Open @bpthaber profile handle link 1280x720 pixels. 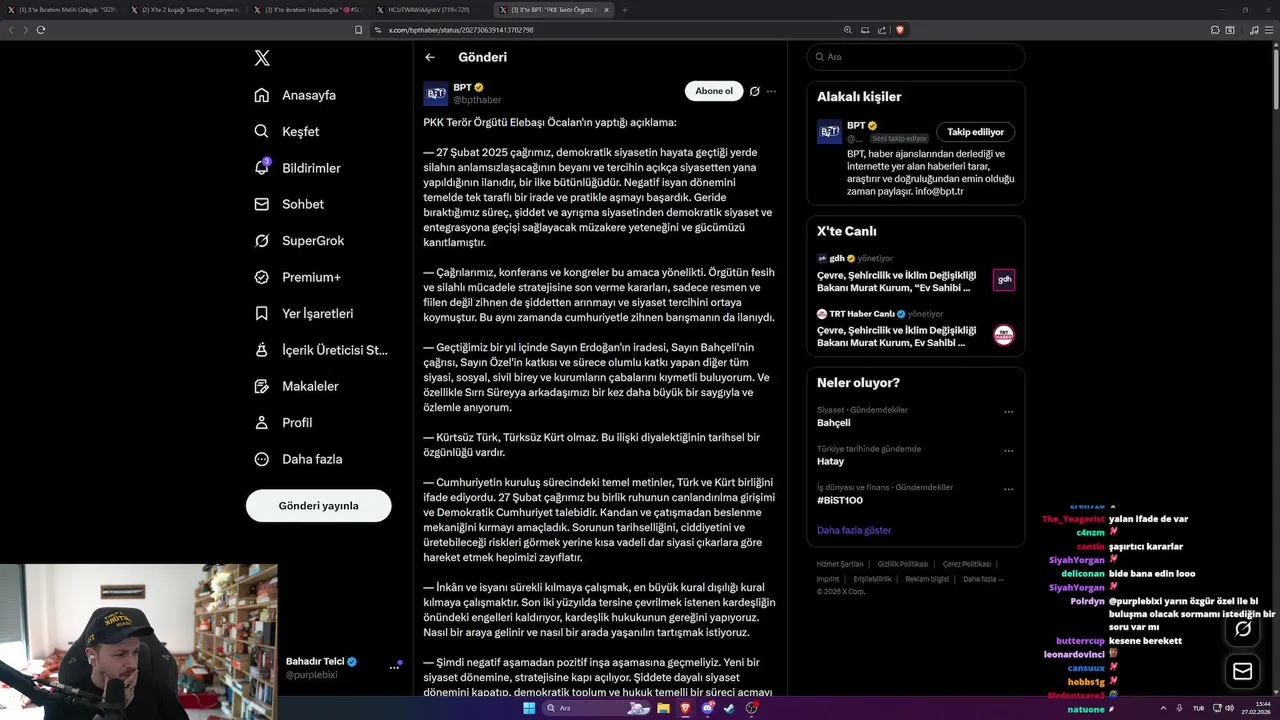point(477,100)
